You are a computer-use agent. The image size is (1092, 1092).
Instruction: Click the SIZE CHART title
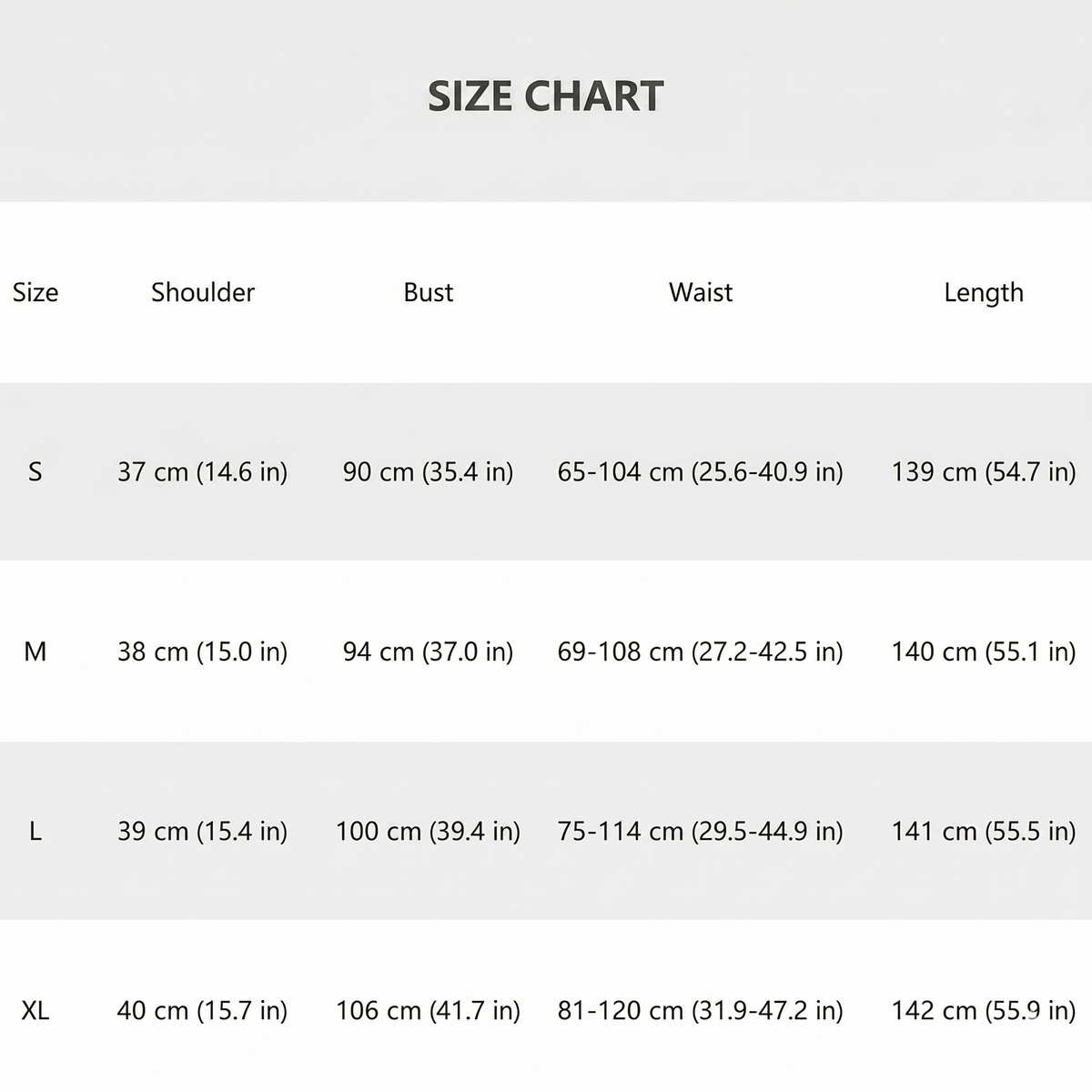point(546,96)
